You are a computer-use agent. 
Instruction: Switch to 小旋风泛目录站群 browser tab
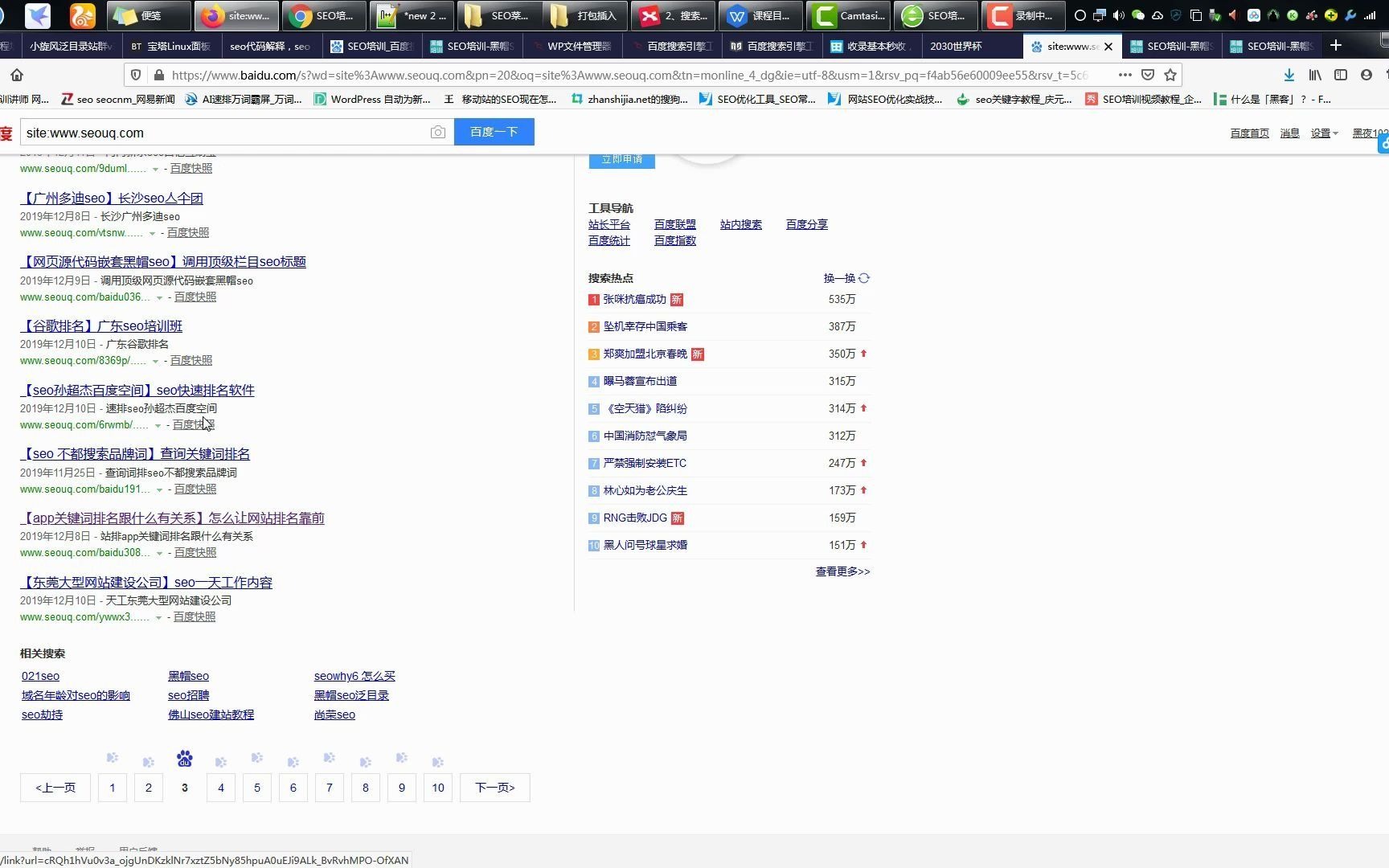[x=70, y=47]
